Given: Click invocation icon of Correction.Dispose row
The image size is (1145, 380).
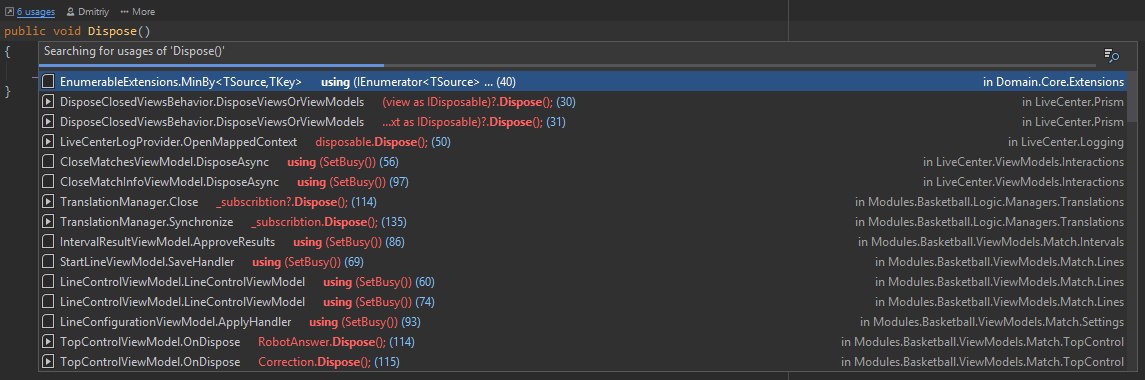Looking at the screenshot, I should click(48, 362).
